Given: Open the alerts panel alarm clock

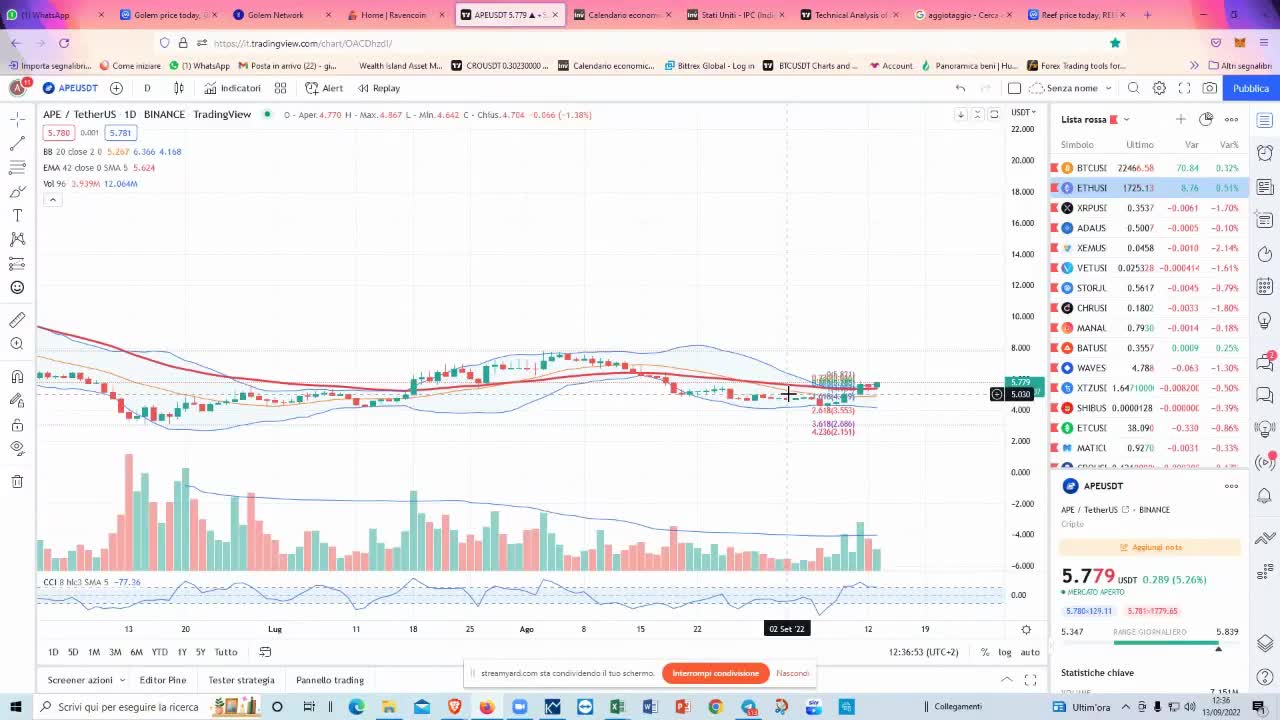Looking at the screenshot, I should click(x=1265, y=153).
